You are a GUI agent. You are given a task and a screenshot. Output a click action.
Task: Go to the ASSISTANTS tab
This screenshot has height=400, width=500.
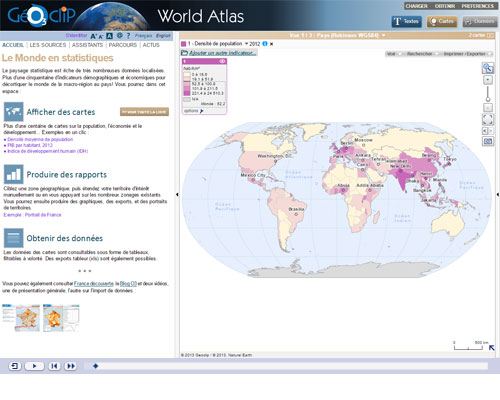point(87,45)
